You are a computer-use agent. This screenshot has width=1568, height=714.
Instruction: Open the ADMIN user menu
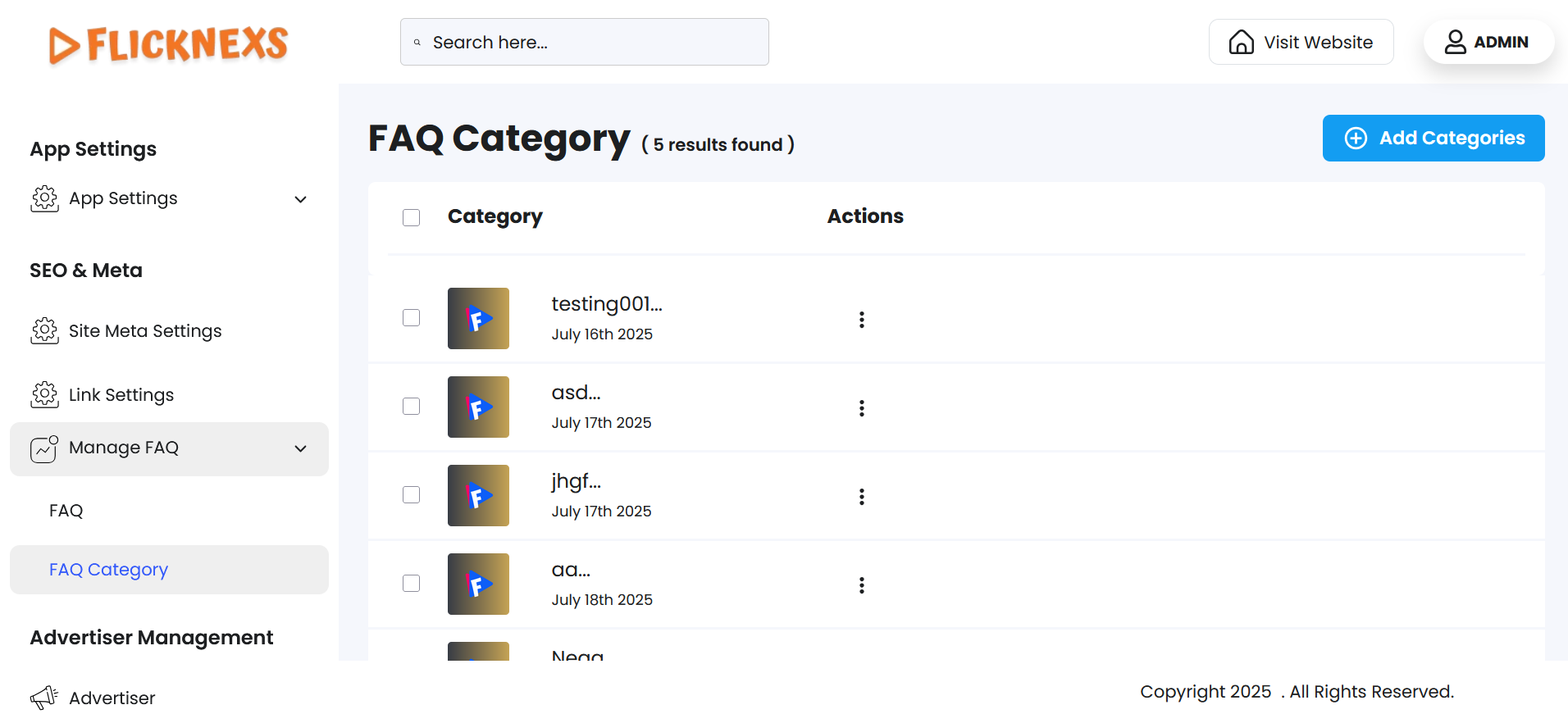pyautogui.click(x=1488, y=42)
